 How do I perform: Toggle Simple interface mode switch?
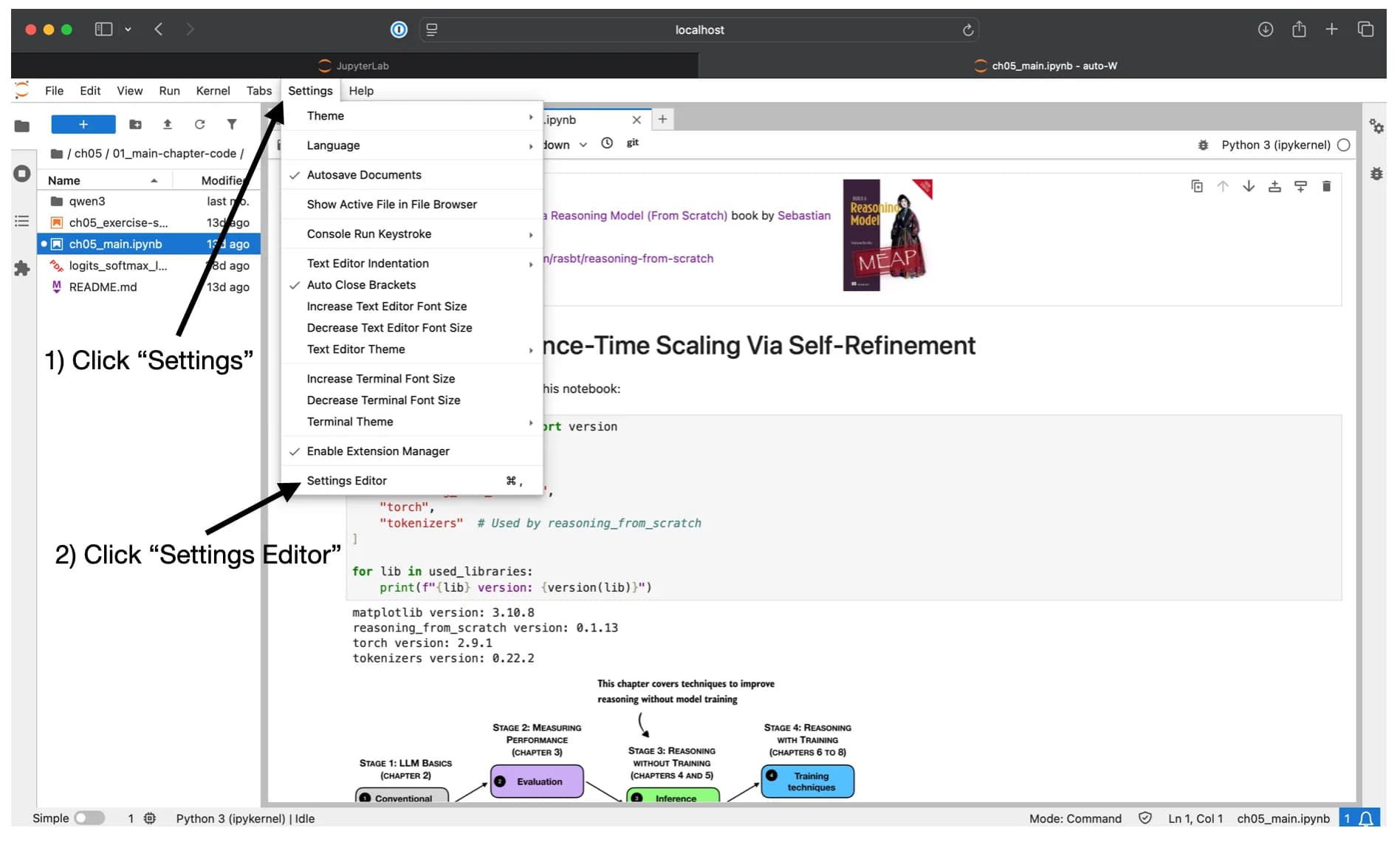[x=89, y=818]
